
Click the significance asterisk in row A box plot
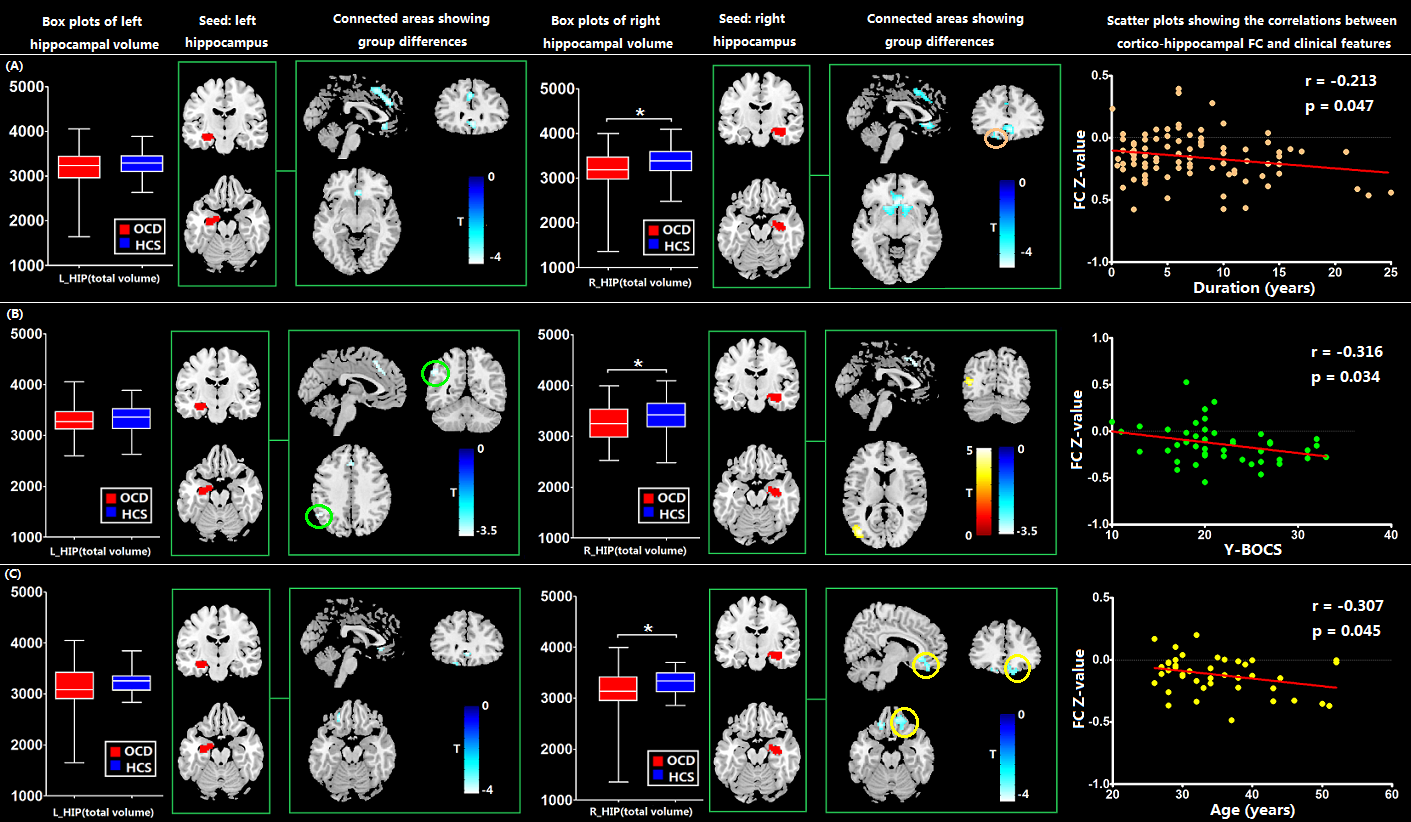(639, 113)
